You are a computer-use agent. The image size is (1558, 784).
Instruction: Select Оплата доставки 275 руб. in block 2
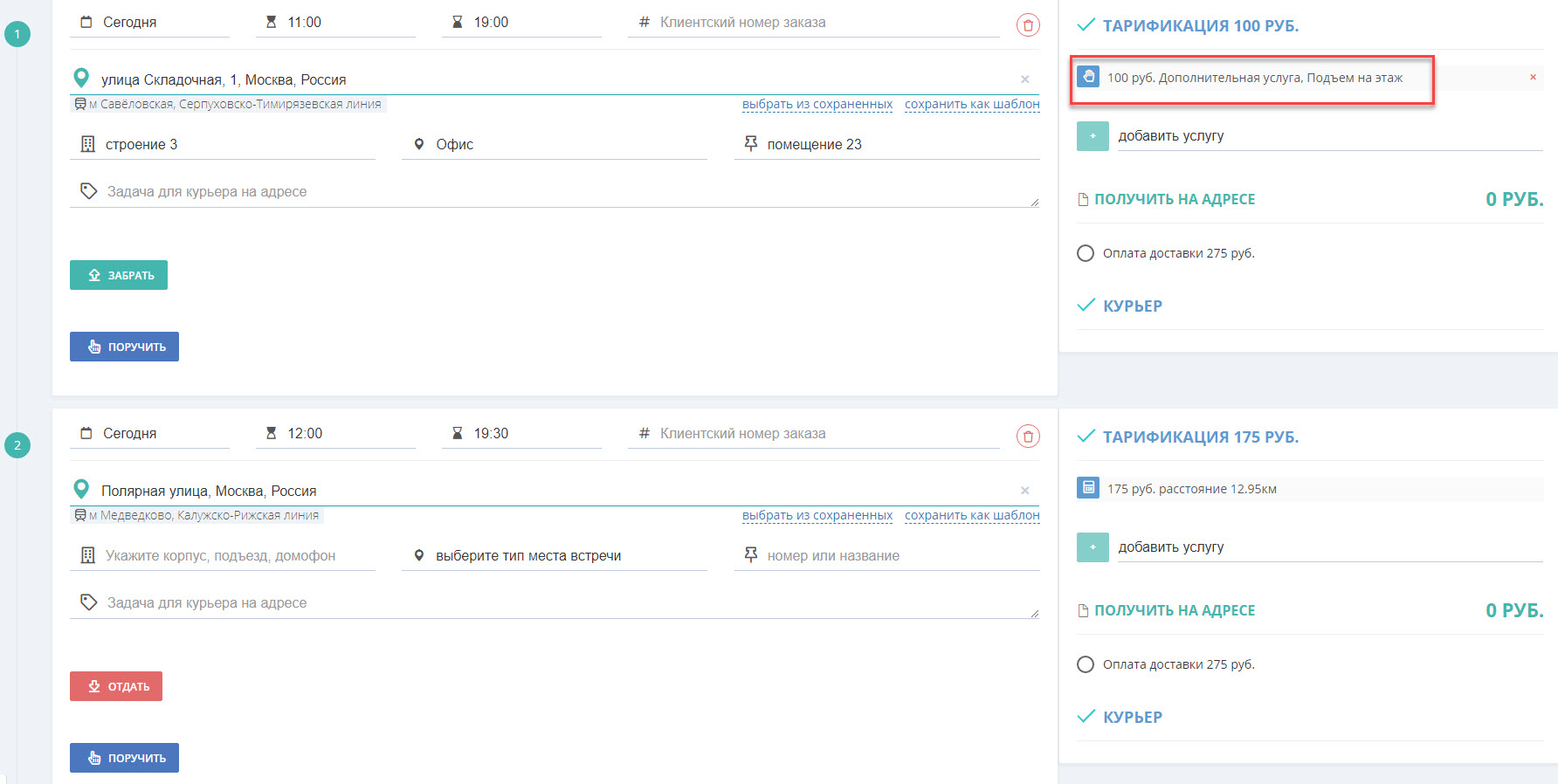tap(1086, 664)
